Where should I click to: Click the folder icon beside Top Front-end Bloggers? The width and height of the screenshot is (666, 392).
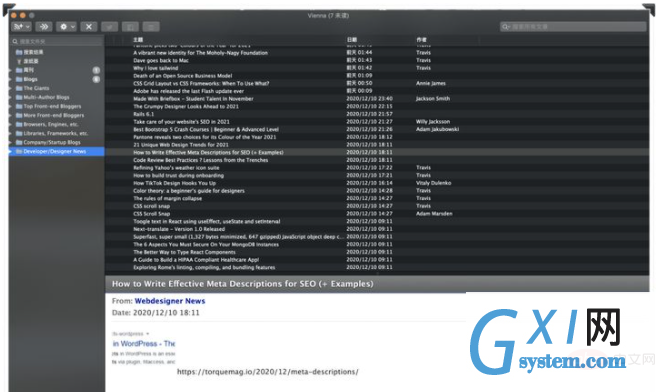point(19,106)
